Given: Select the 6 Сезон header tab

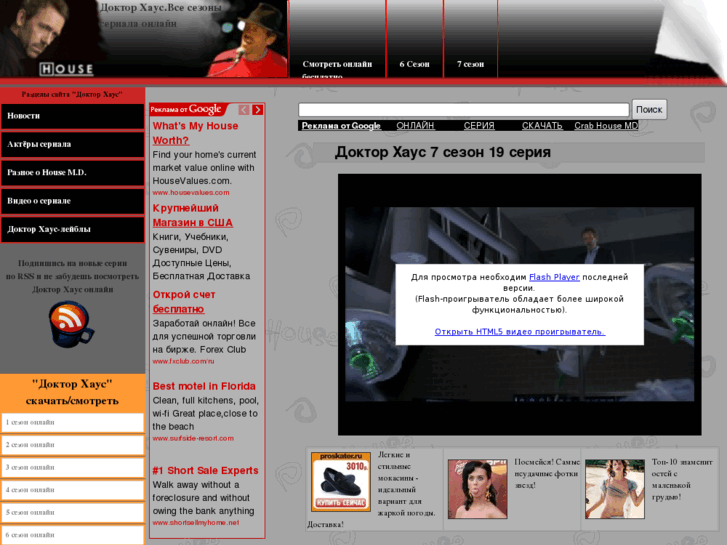Looking at the screenshot, I should click(x=415, y=64).
